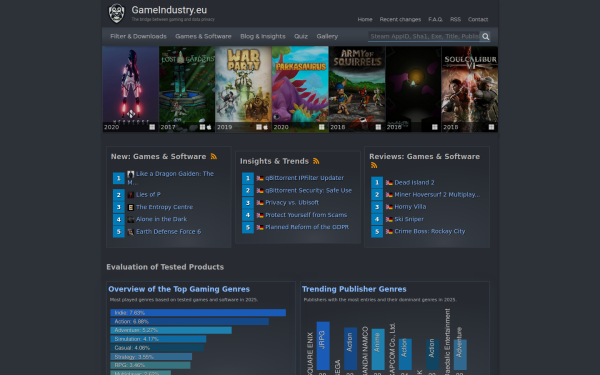Expand the Games & Software menu
600x375 pixels.
click(x=203, y=36)
